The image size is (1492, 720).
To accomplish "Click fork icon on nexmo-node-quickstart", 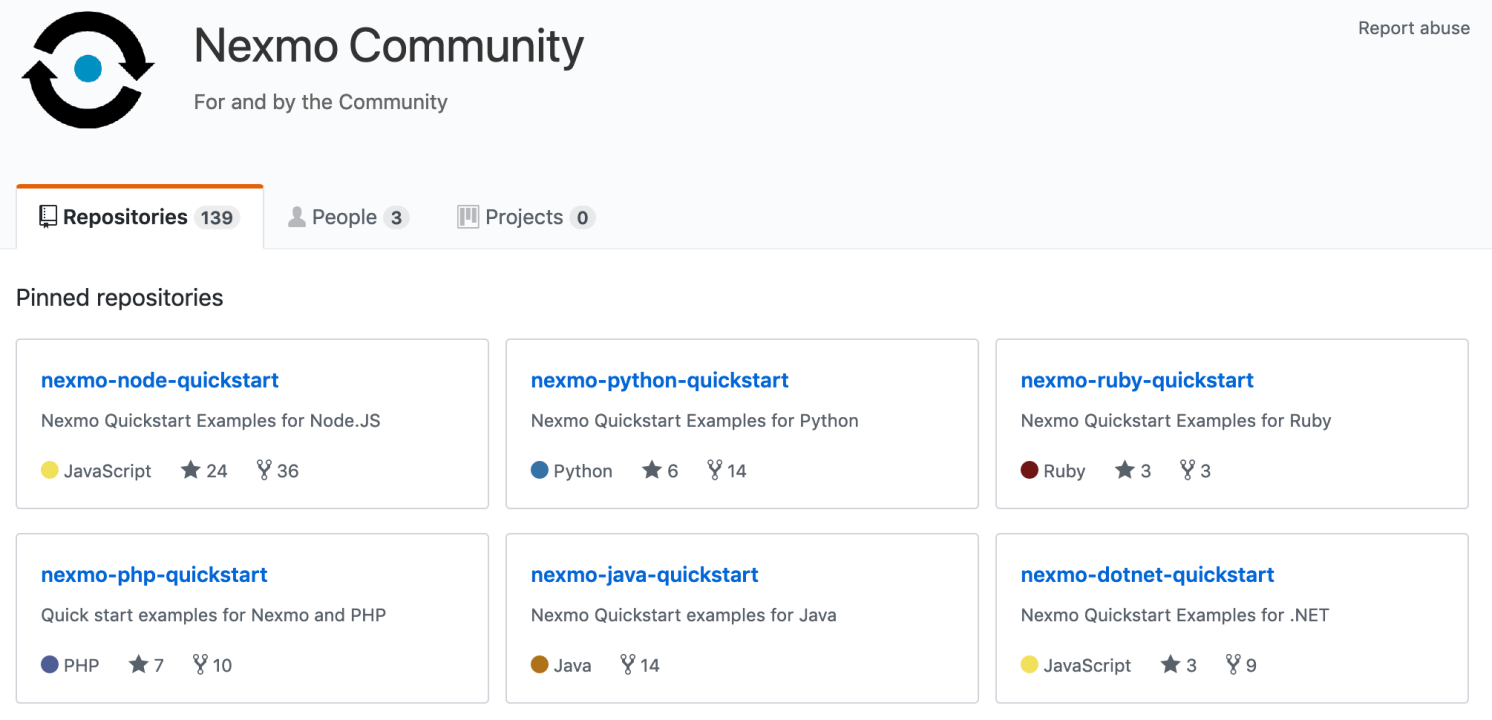I will point(264,470).
